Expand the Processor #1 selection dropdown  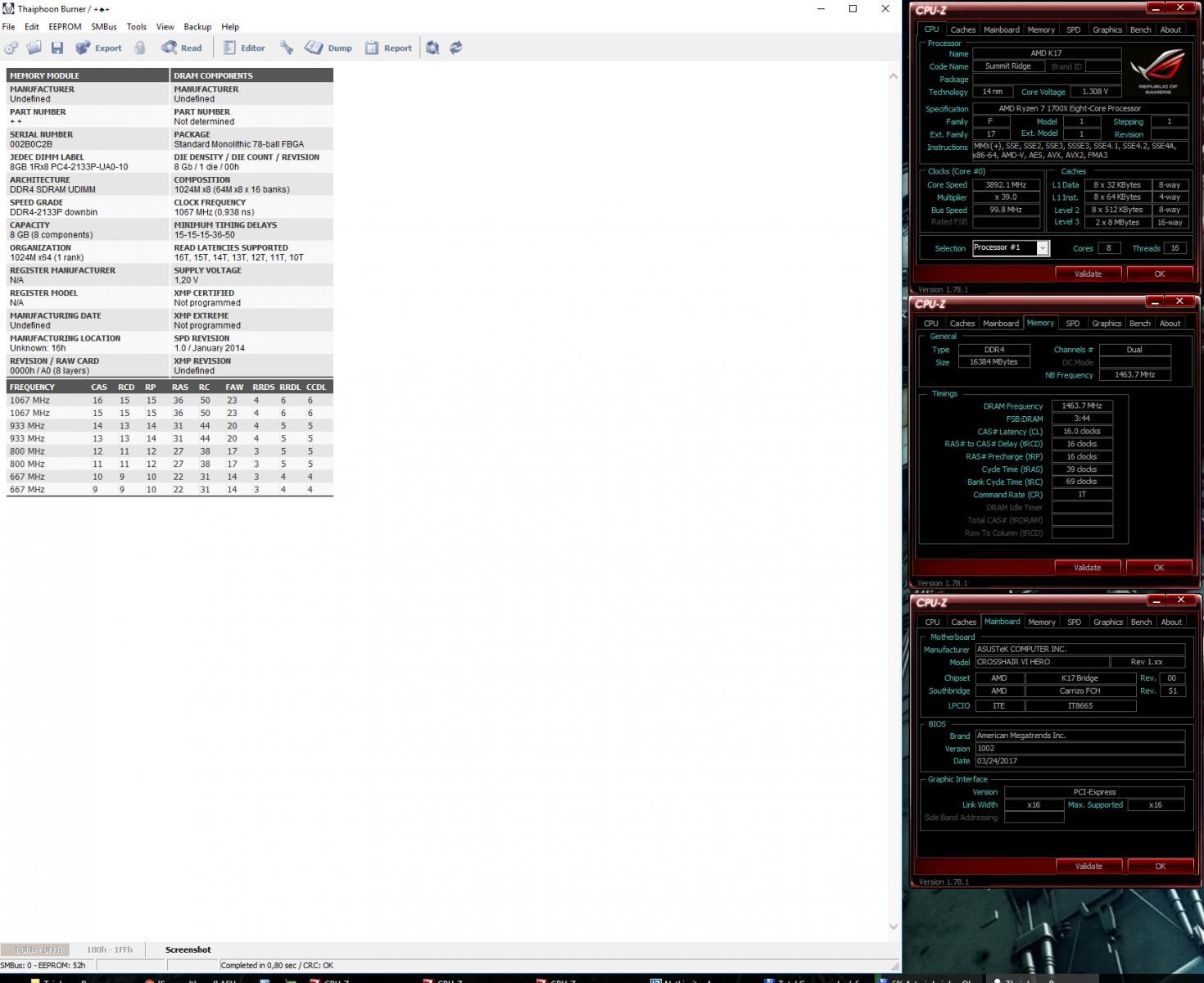pyautogui.click(x=1043, y=248)
